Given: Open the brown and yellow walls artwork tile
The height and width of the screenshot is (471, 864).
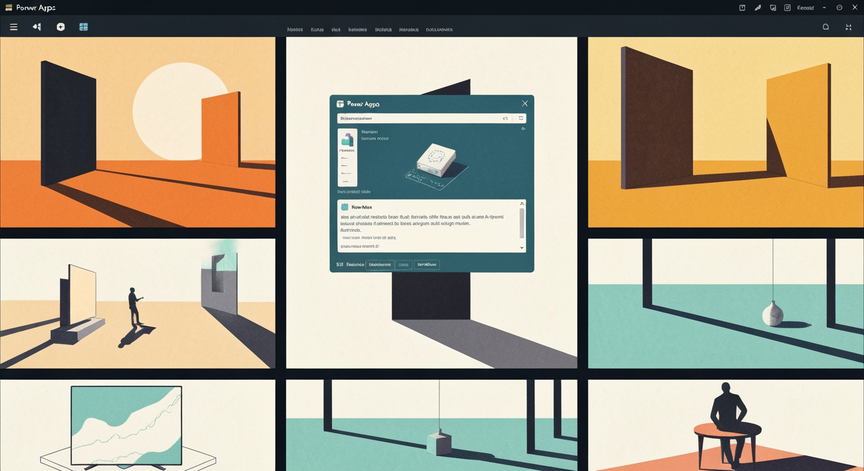Looking at the screenshot, I should (x=726, y=132).
